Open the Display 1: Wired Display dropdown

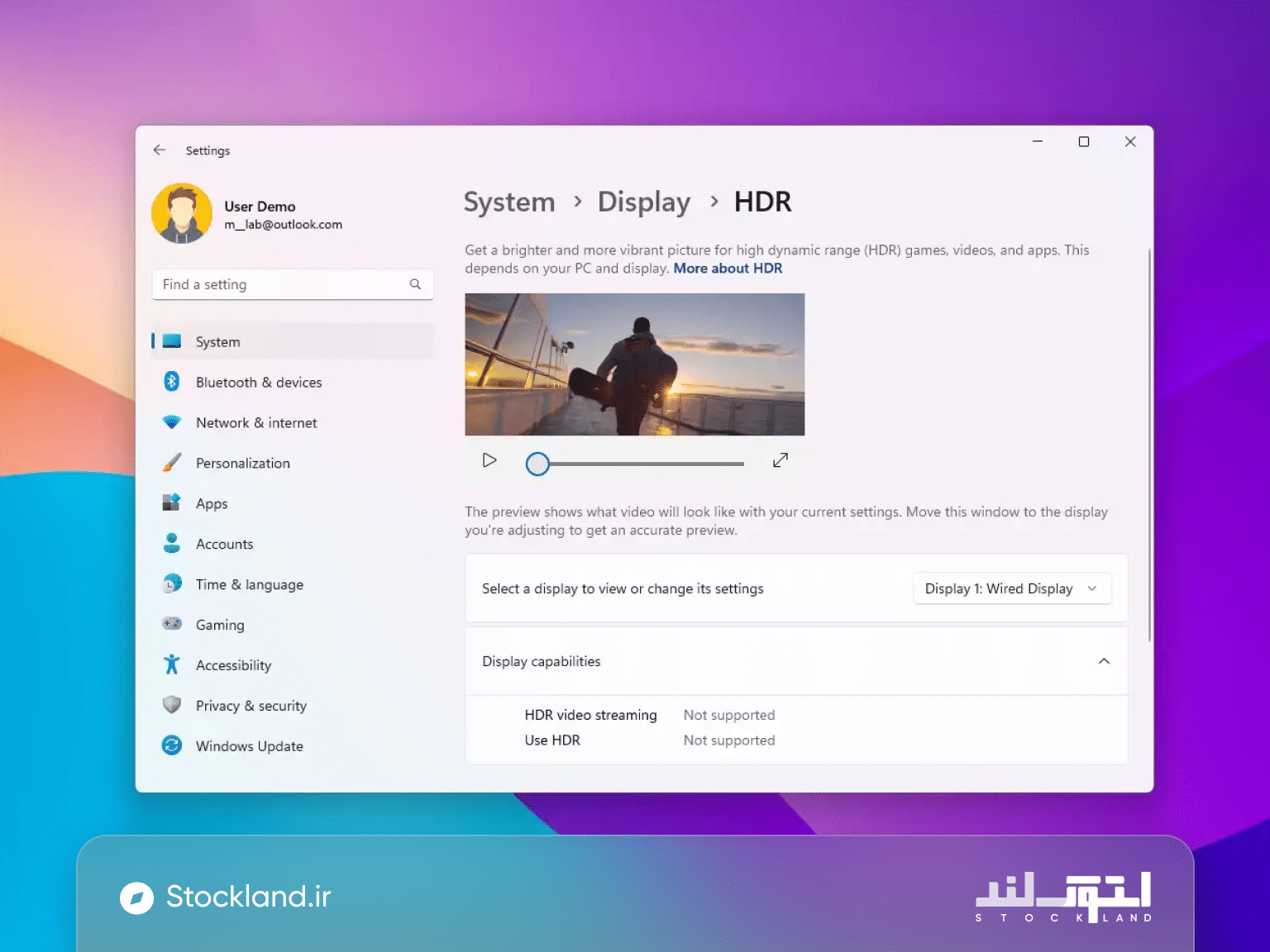[1012, 588]
